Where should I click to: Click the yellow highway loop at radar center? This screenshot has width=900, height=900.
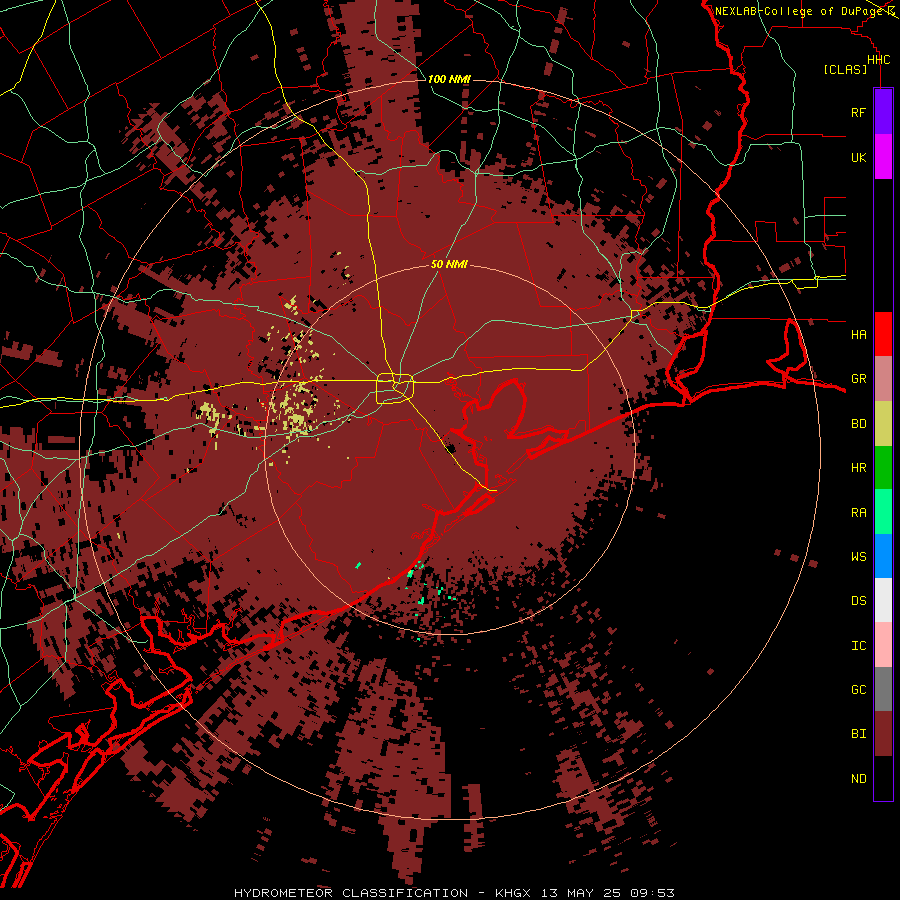coord(395,389)
